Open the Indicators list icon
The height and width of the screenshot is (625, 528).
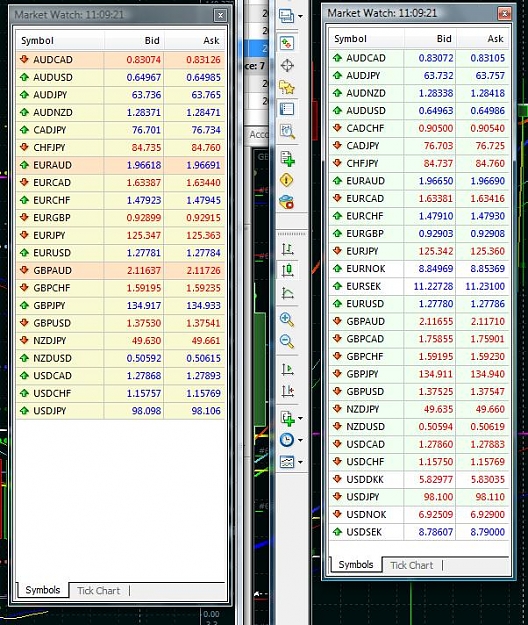287,418
